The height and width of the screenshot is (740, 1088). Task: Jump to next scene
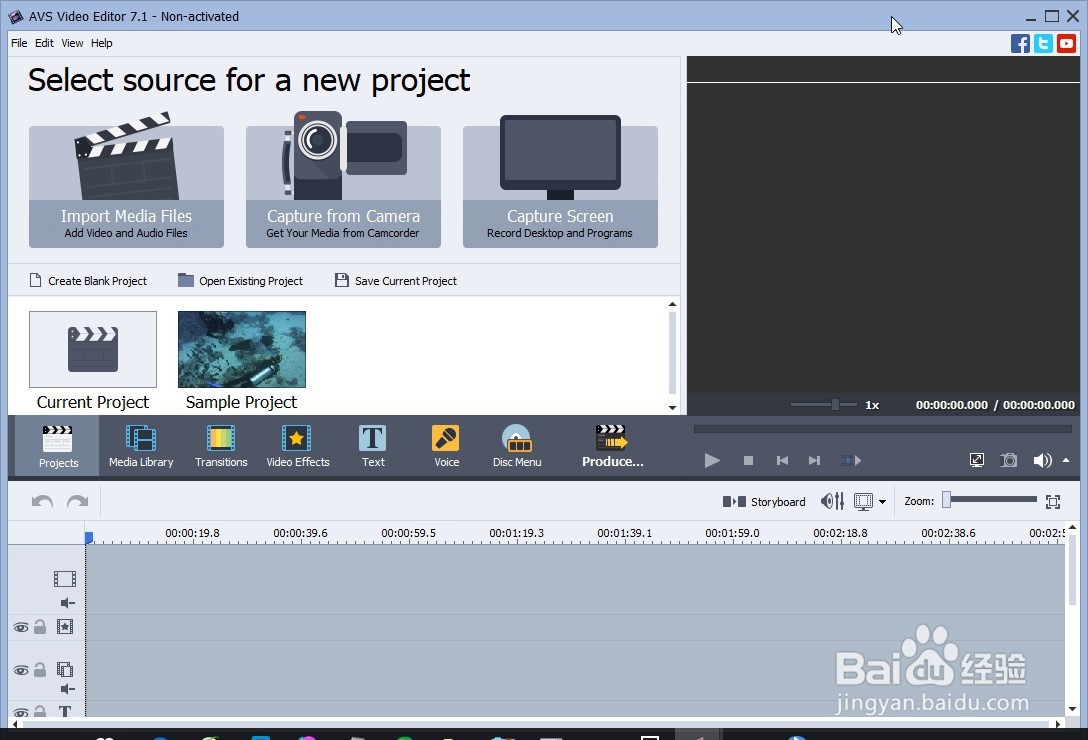point(851,460)
